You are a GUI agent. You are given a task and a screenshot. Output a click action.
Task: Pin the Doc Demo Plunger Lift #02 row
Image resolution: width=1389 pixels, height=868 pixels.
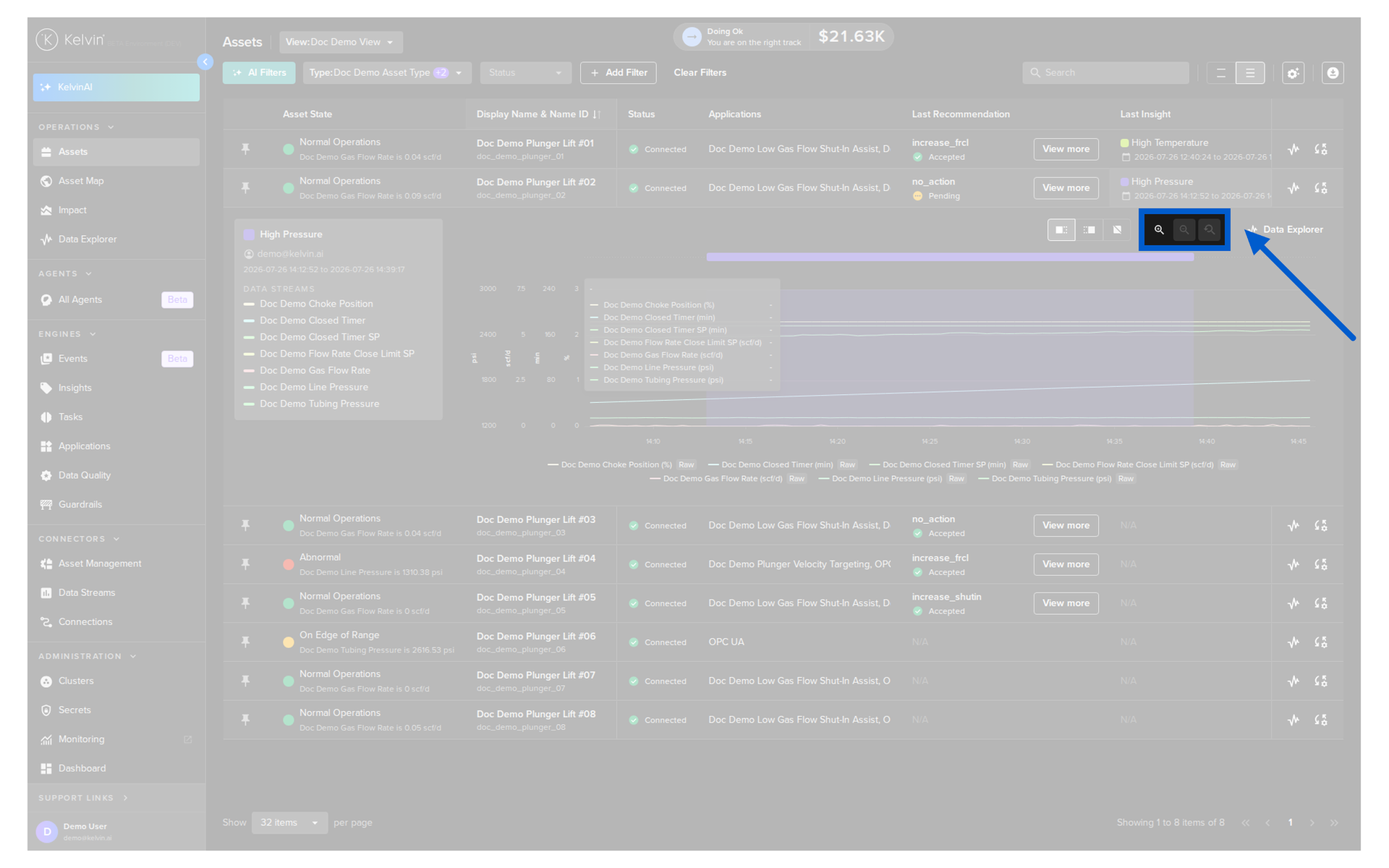point(245,188)
